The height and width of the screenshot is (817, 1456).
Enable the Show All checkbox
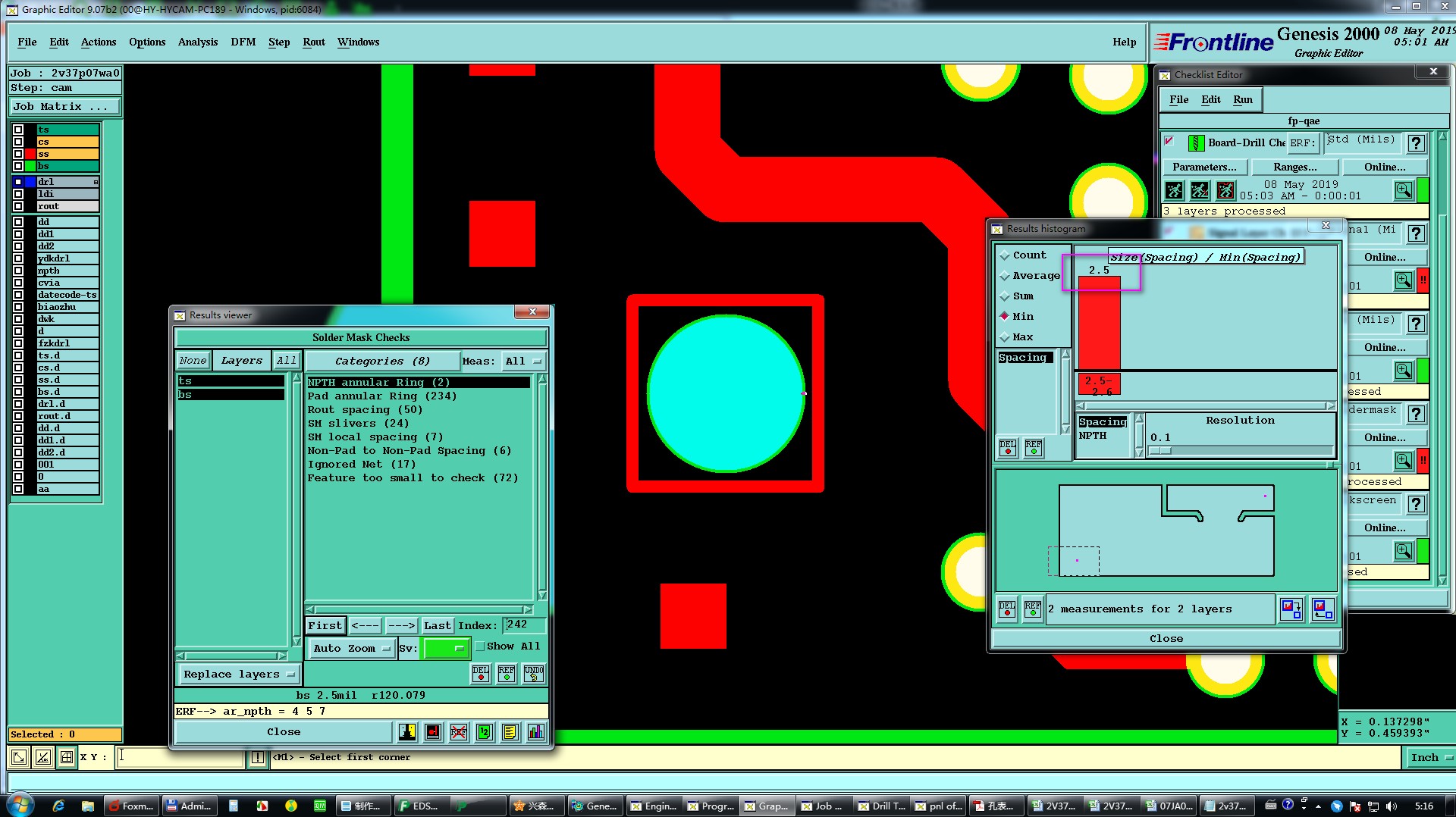[480, 646]
